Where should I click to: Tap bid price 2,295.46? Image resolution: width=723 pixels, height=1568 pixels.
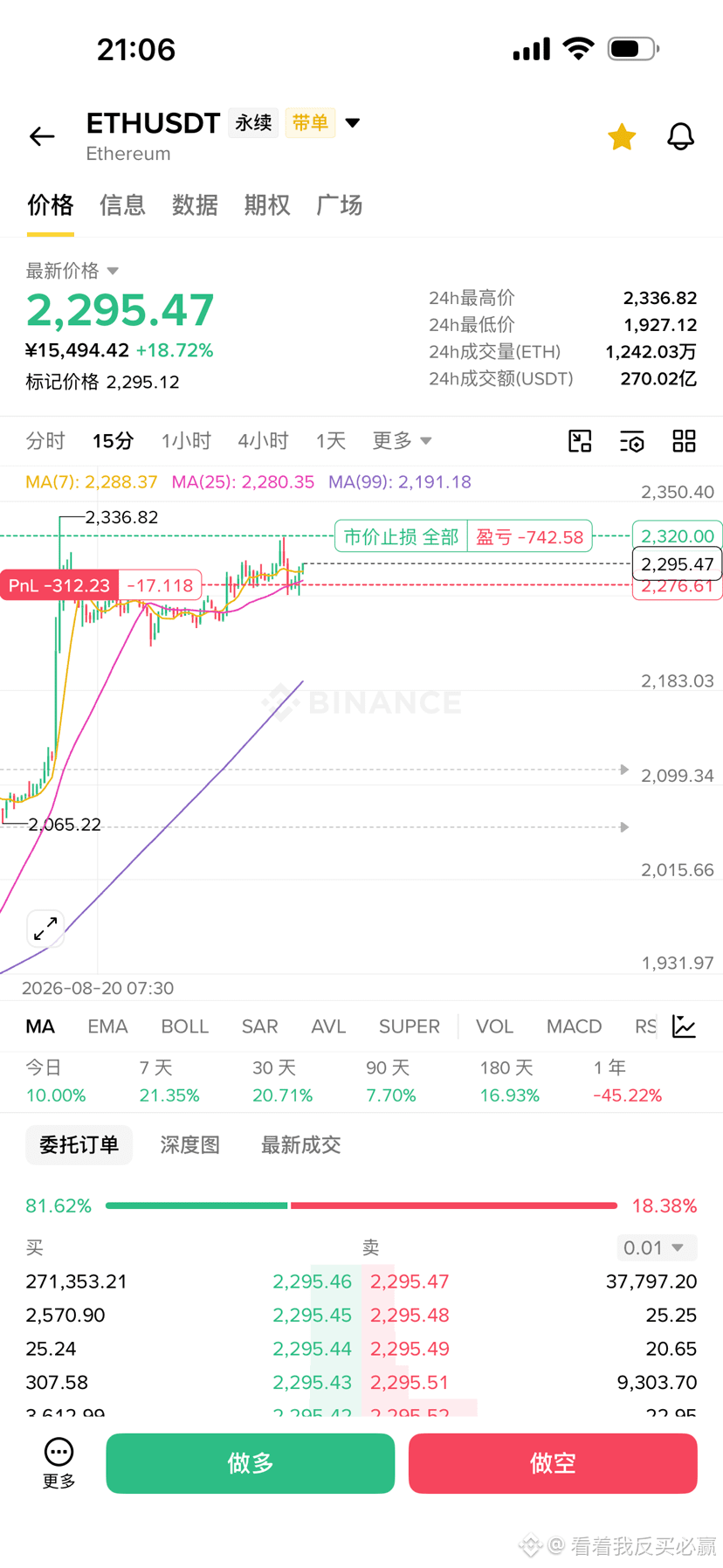click(312, 1281)
